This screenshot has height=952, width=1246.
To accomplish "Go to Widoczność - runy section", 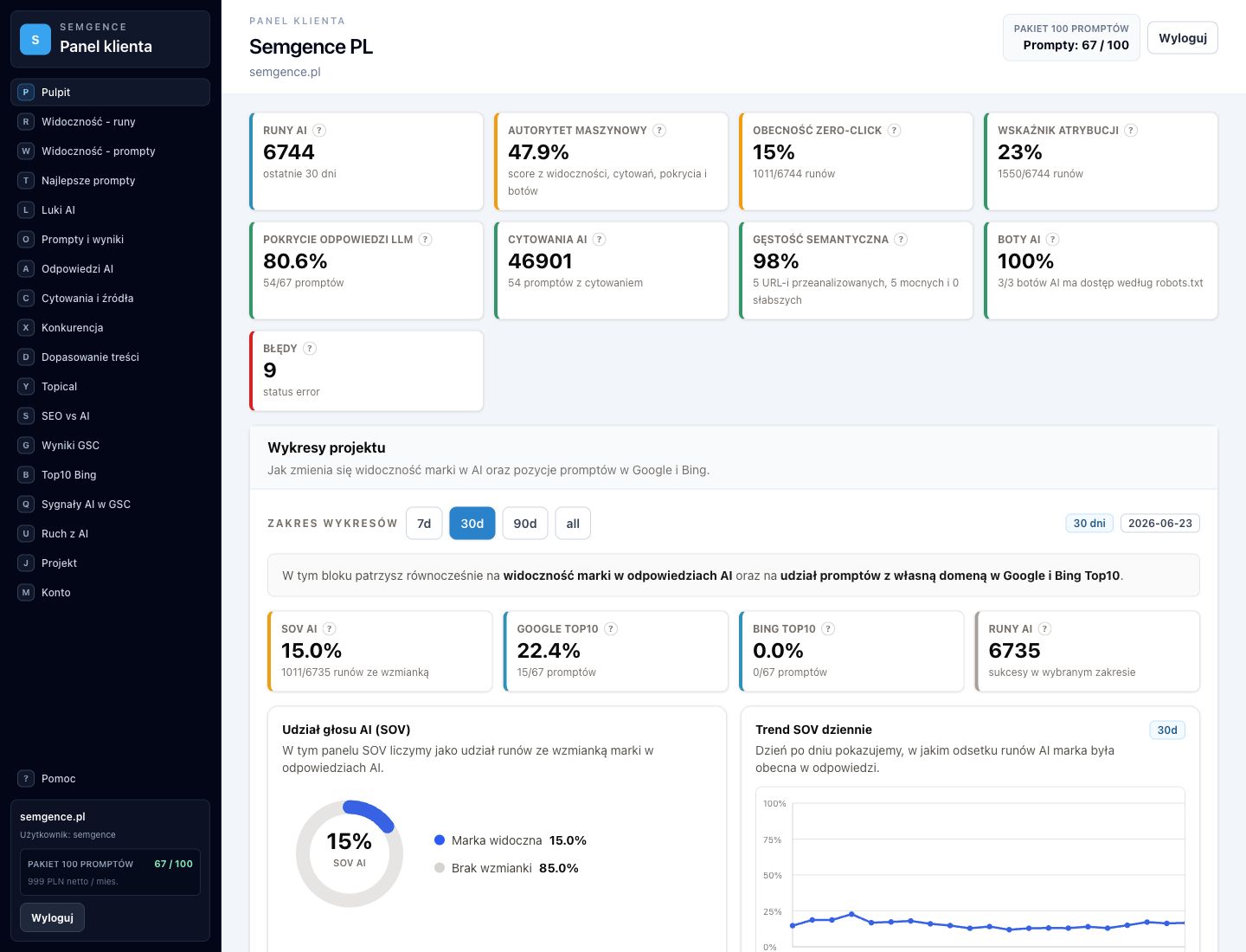I will coord(111,122).
